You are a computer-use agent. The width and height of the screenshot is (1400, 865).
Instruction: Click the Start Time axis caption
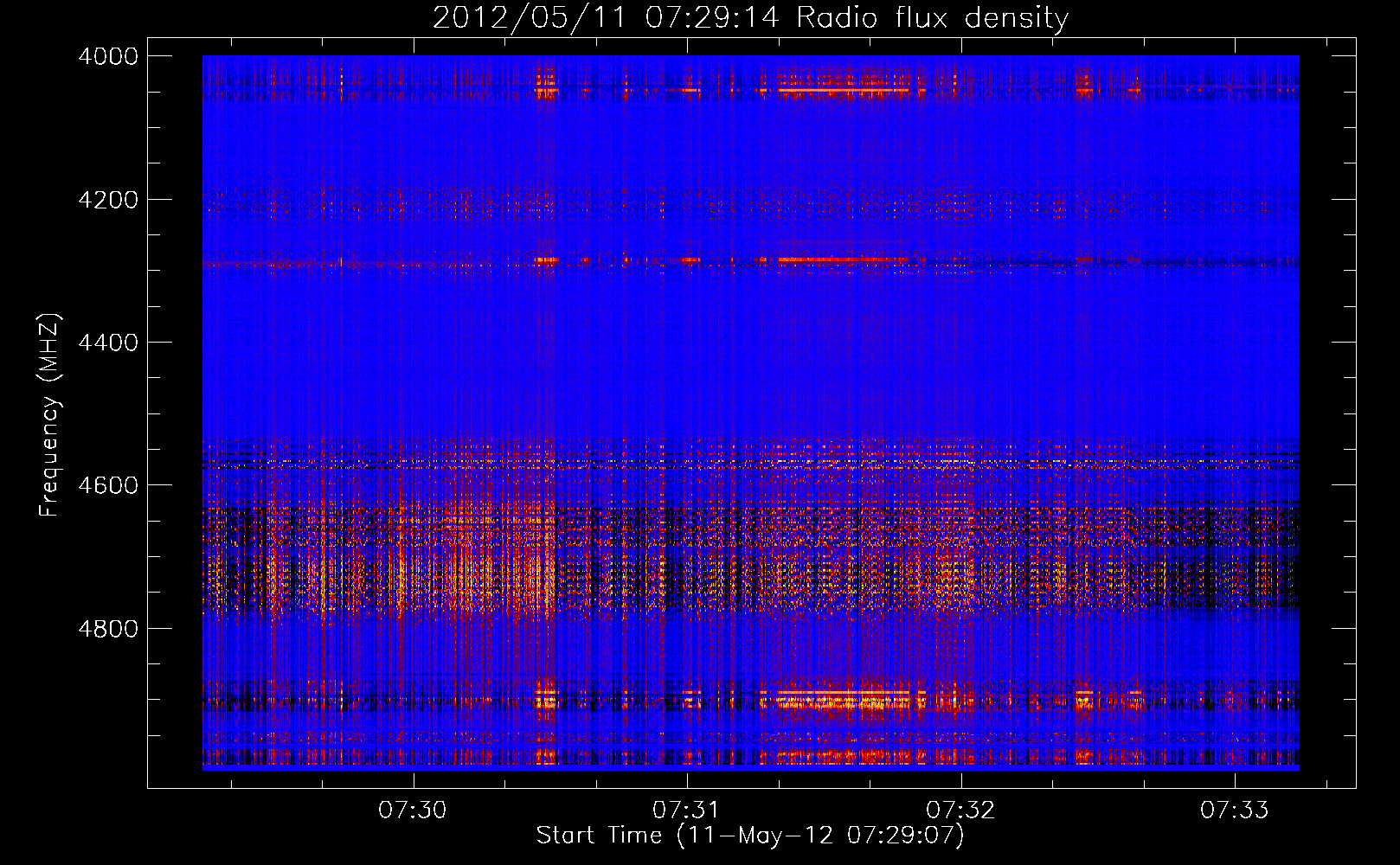tap(750, 836)
